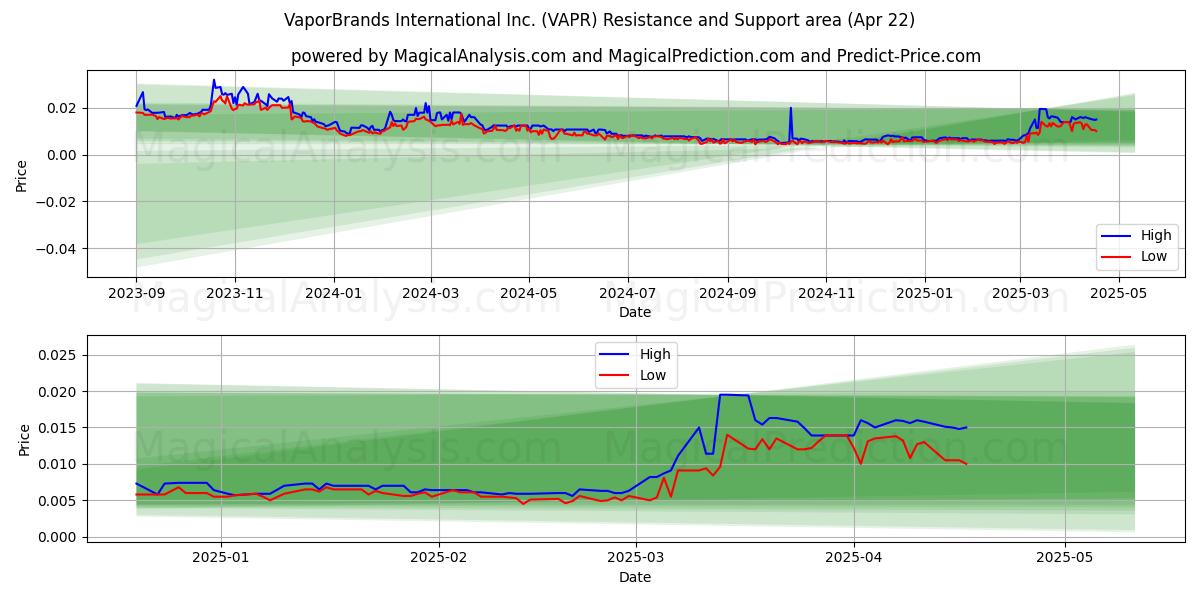Image resolution: width=1200 pixels, height=600 pixels.
Task: Click the '2024-09' tick on top chart
Action: [728, 292]
